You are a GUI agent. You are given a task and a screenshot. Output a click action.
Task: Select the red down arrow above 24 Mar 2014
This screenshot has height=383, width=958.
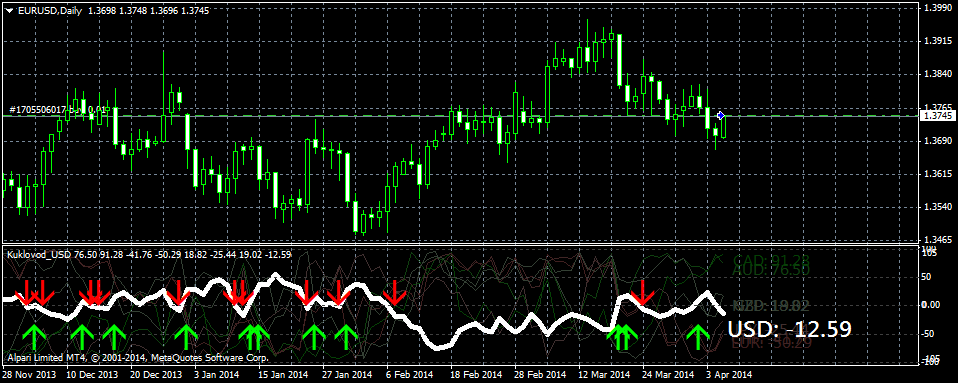click(642, 293)
